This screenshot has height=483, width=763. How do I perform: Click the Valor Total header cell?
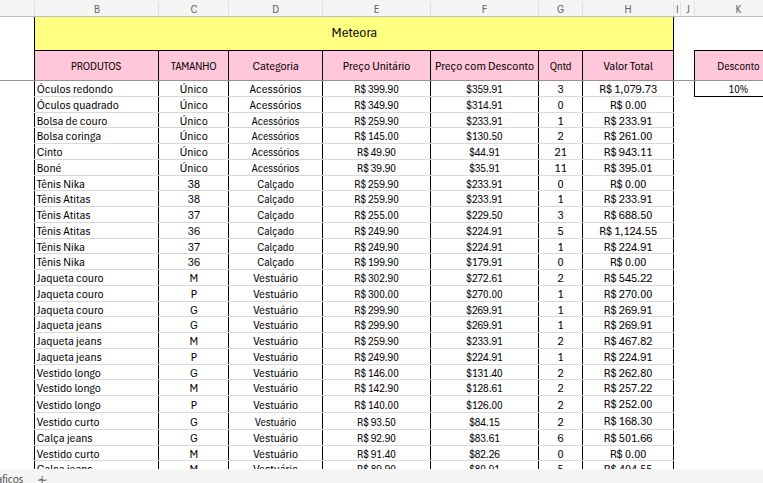coord(628,66)
